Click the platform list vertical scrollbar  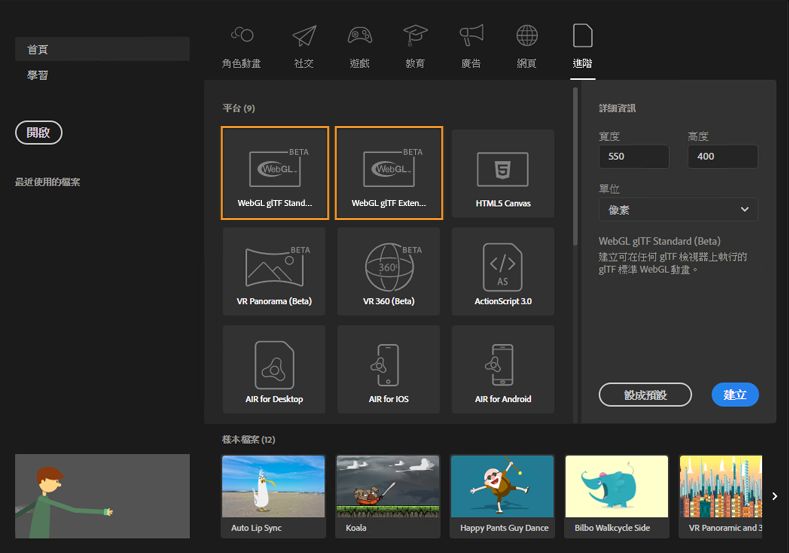click(575, 167)
